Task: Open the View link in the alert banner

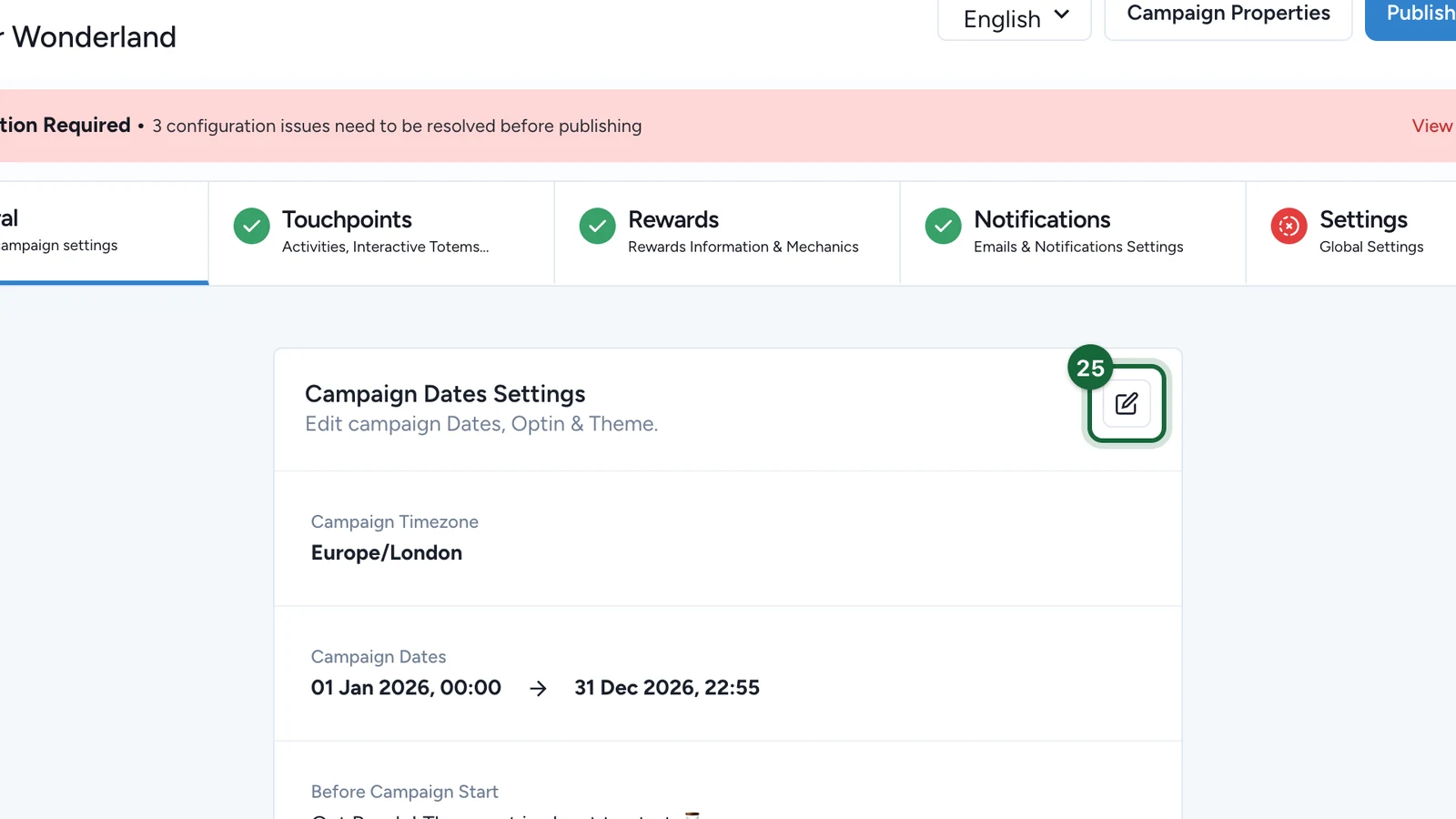Action: [x=1432, y=126]
